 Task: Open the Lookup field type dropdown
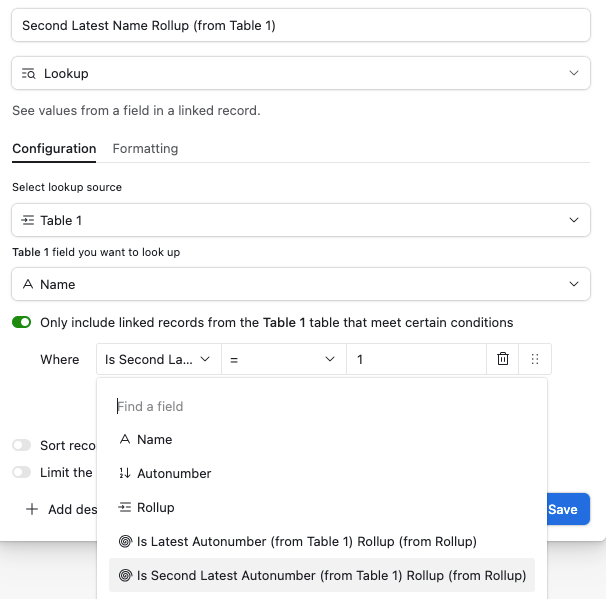(x=301, y=73)
